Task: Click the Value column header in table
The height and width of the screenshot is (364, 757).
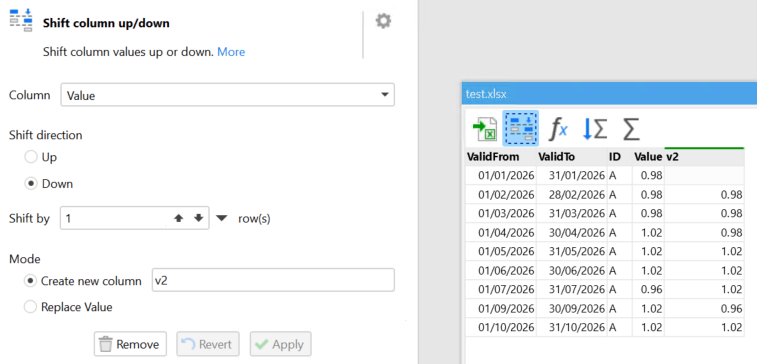Action: pos(648,157)
